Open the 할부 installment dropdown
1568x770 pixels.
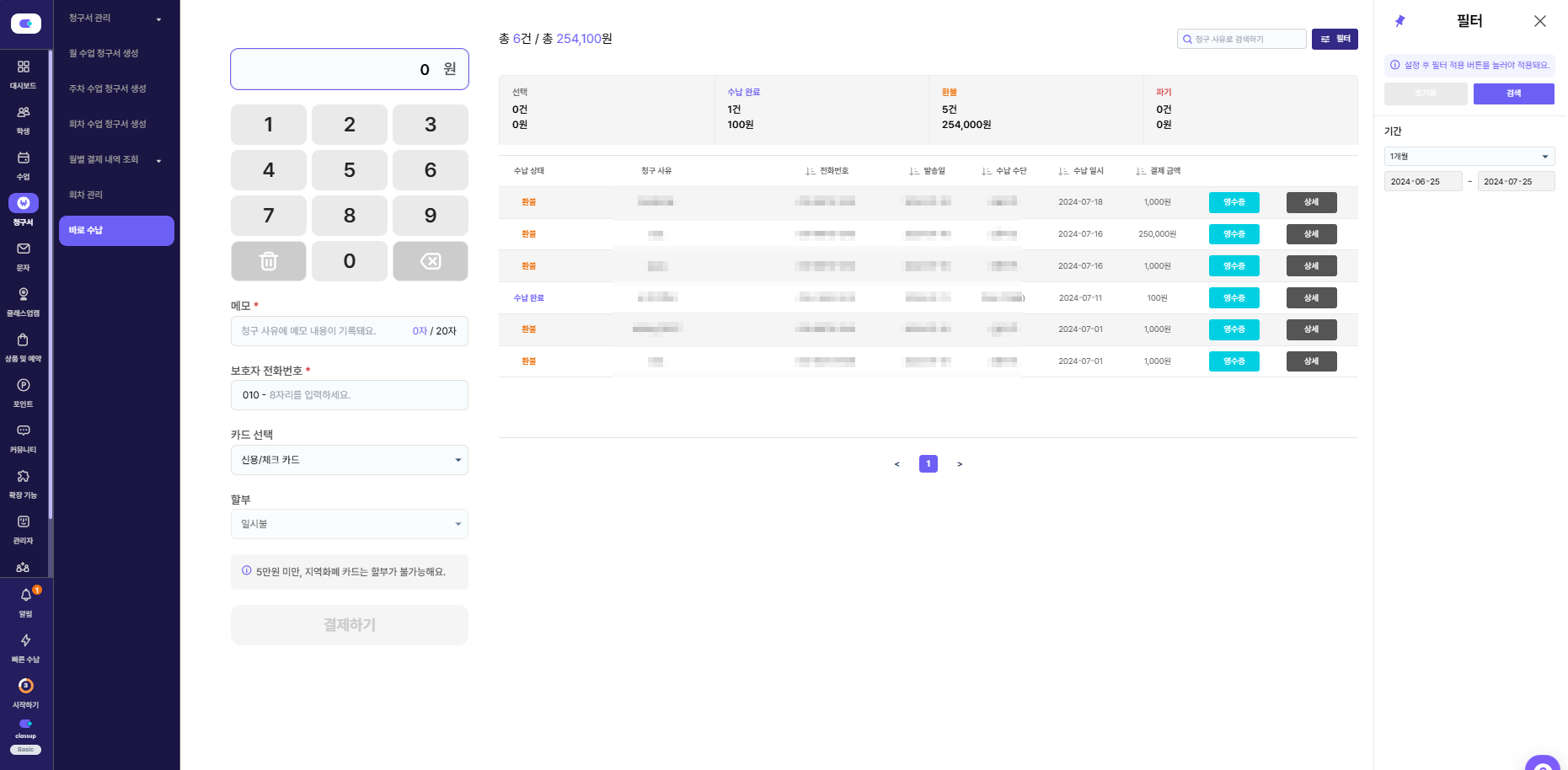pos(350,524)
